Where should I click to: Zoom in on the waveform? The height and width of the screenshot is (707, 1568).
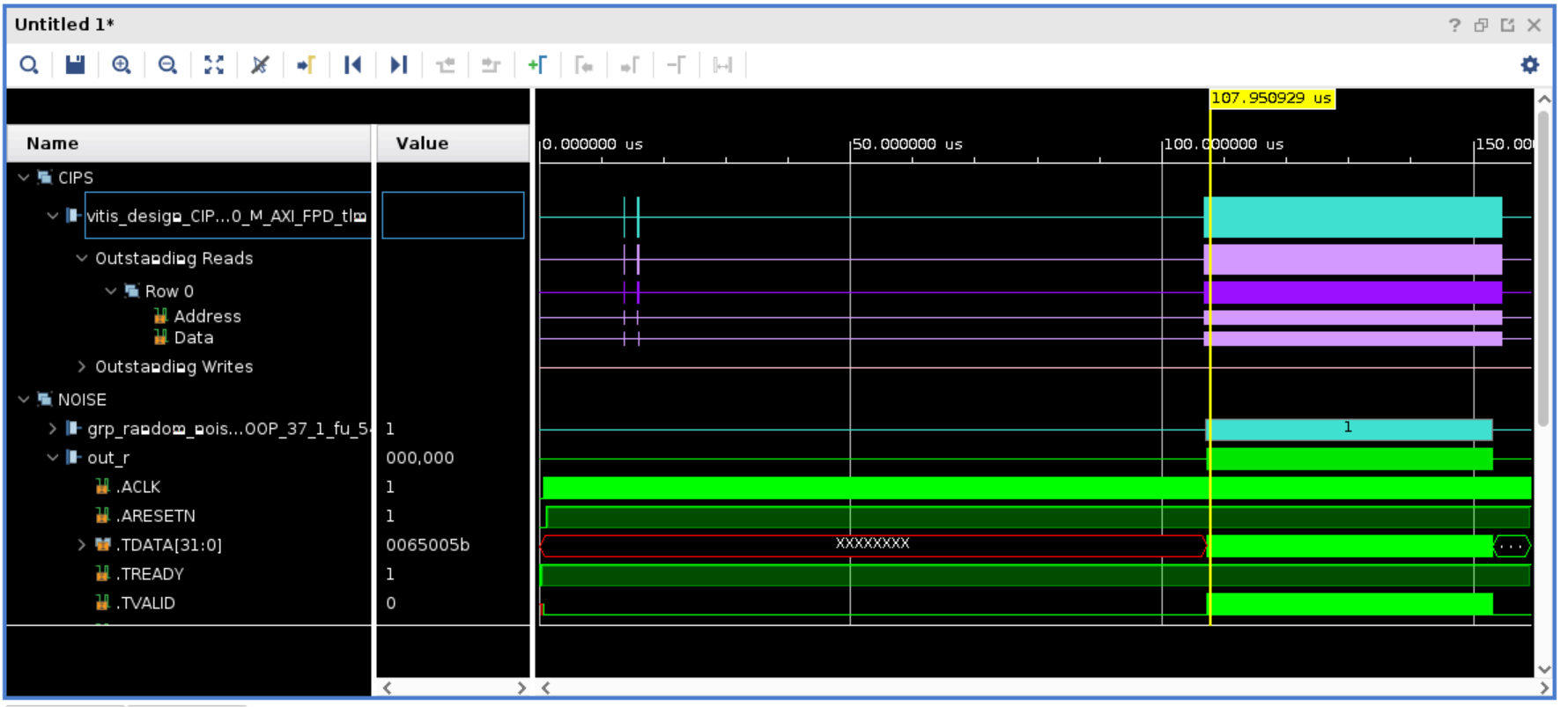pos(122,65)
